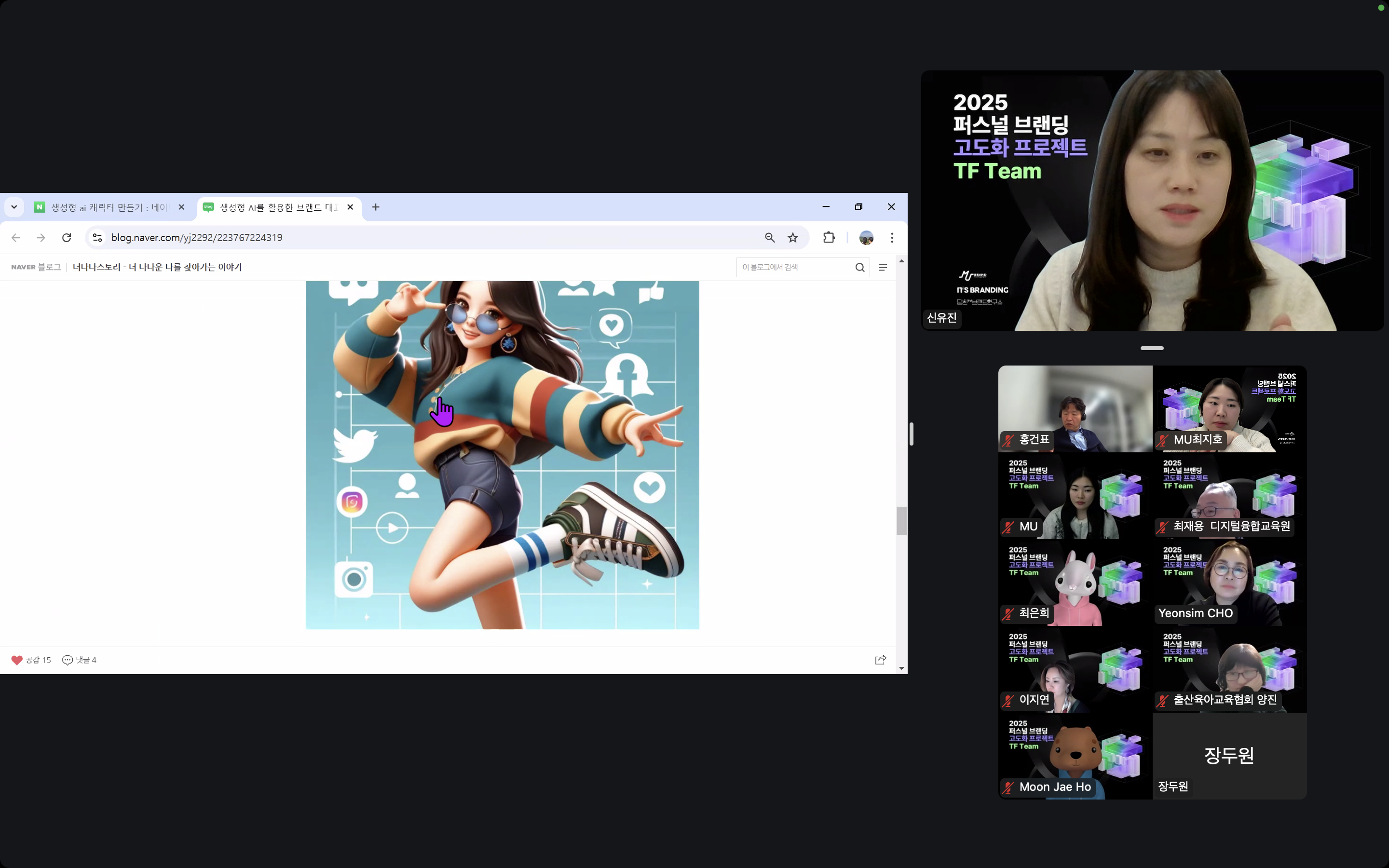This screenshot has width=1389, height=868.
Task: Open the Chrome profile avatar
Action: (x=866, y=238)
